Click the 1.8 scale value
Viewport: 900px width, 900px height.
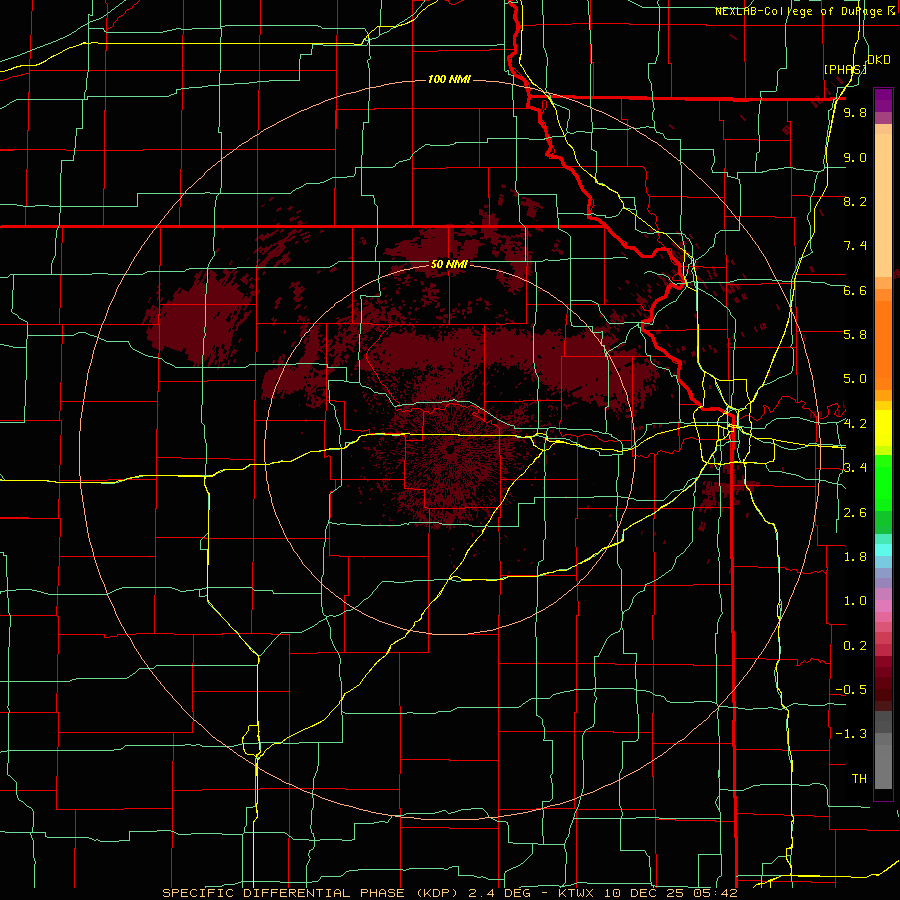pos(855,557)
